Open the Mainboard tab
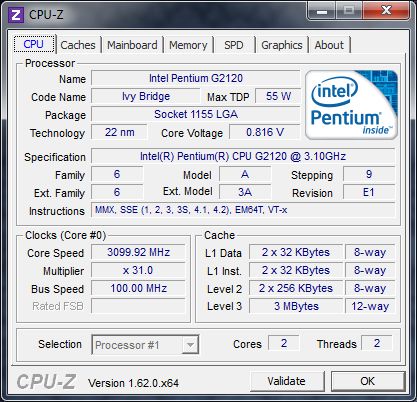The width and height of the screenshot is (417, 402). point(132,45)
